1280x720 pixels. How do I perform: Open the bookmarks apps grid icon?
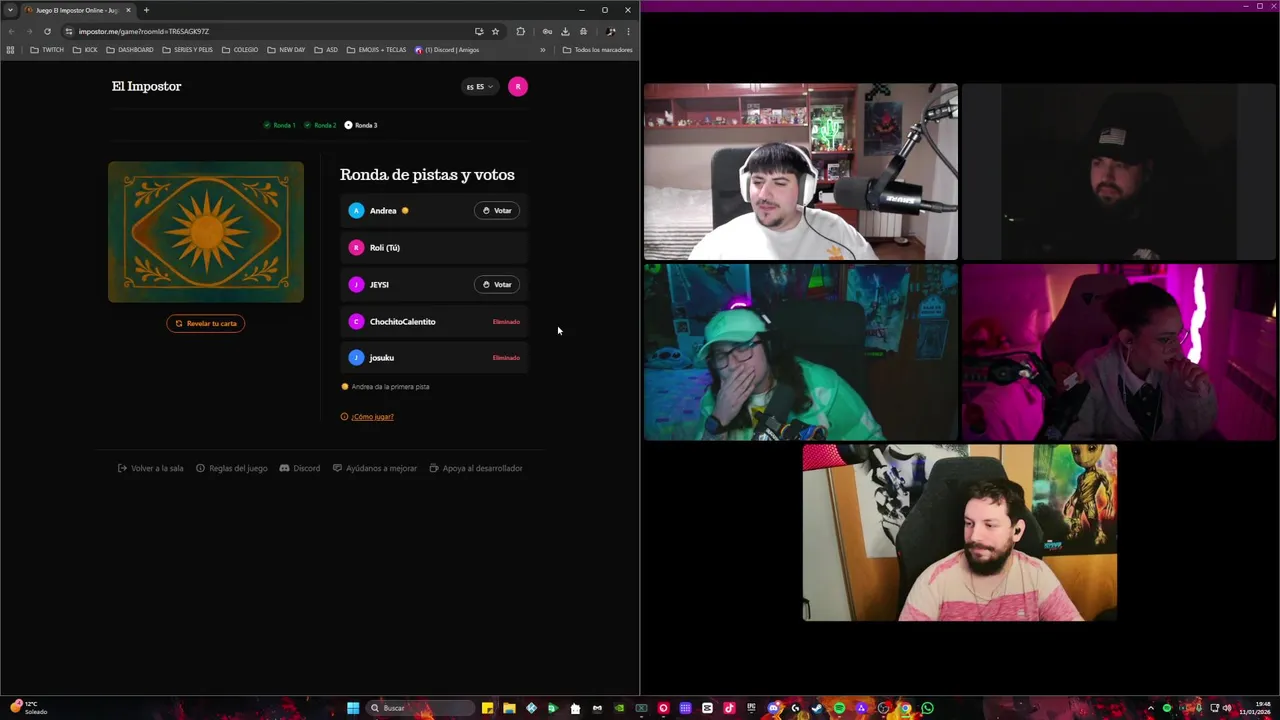click(x=10, y=50)
